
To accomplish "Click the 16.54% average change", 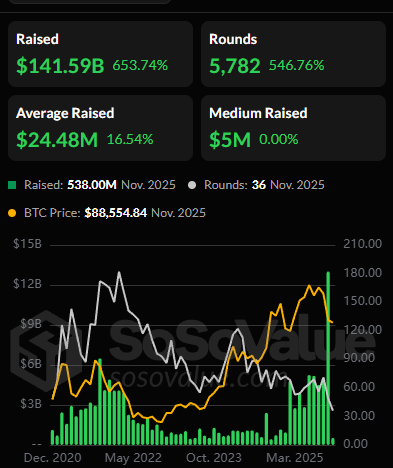I will click(x=130, y=139).
